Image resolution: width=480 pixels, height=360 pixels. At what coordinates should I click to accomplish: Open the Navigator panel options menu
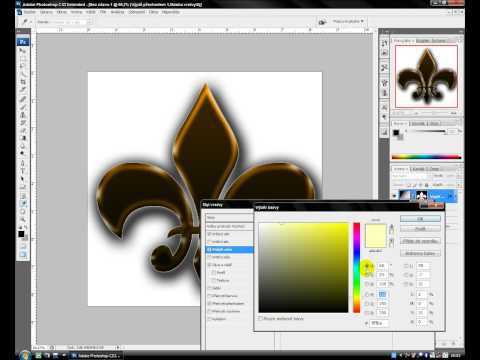coord(460,41)
